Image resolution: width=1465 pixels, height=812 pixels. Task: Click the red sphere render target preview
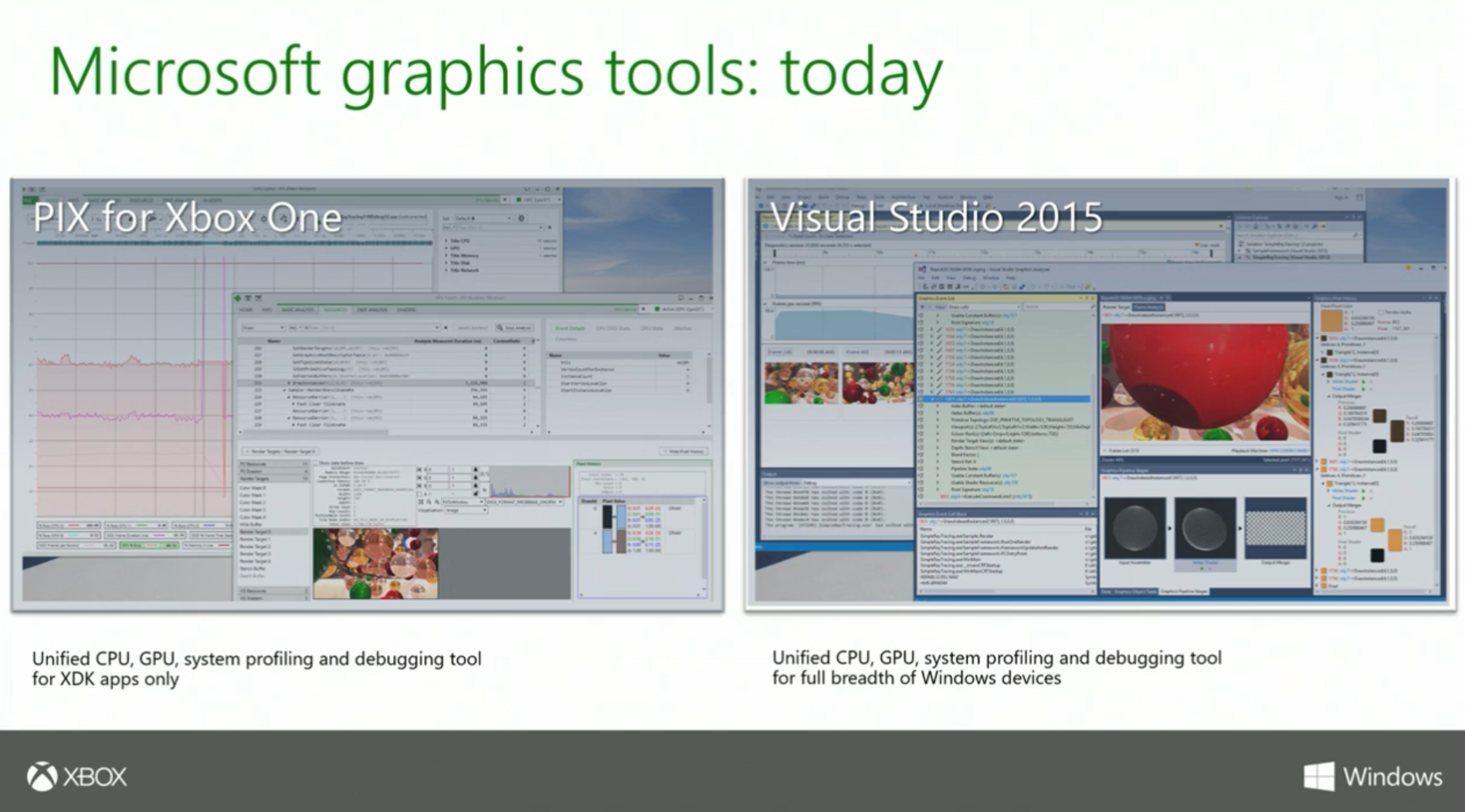pos(1205,382)
